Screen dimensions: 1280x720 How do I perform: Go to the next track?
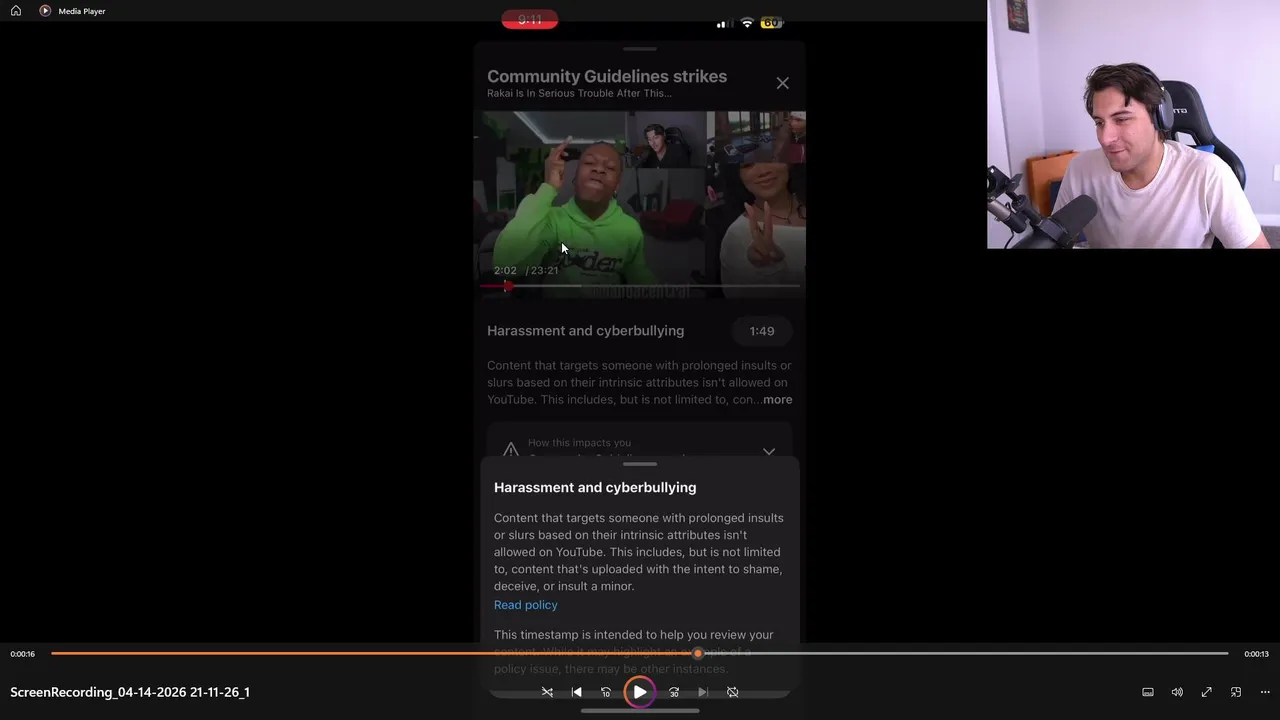(703, 692)
